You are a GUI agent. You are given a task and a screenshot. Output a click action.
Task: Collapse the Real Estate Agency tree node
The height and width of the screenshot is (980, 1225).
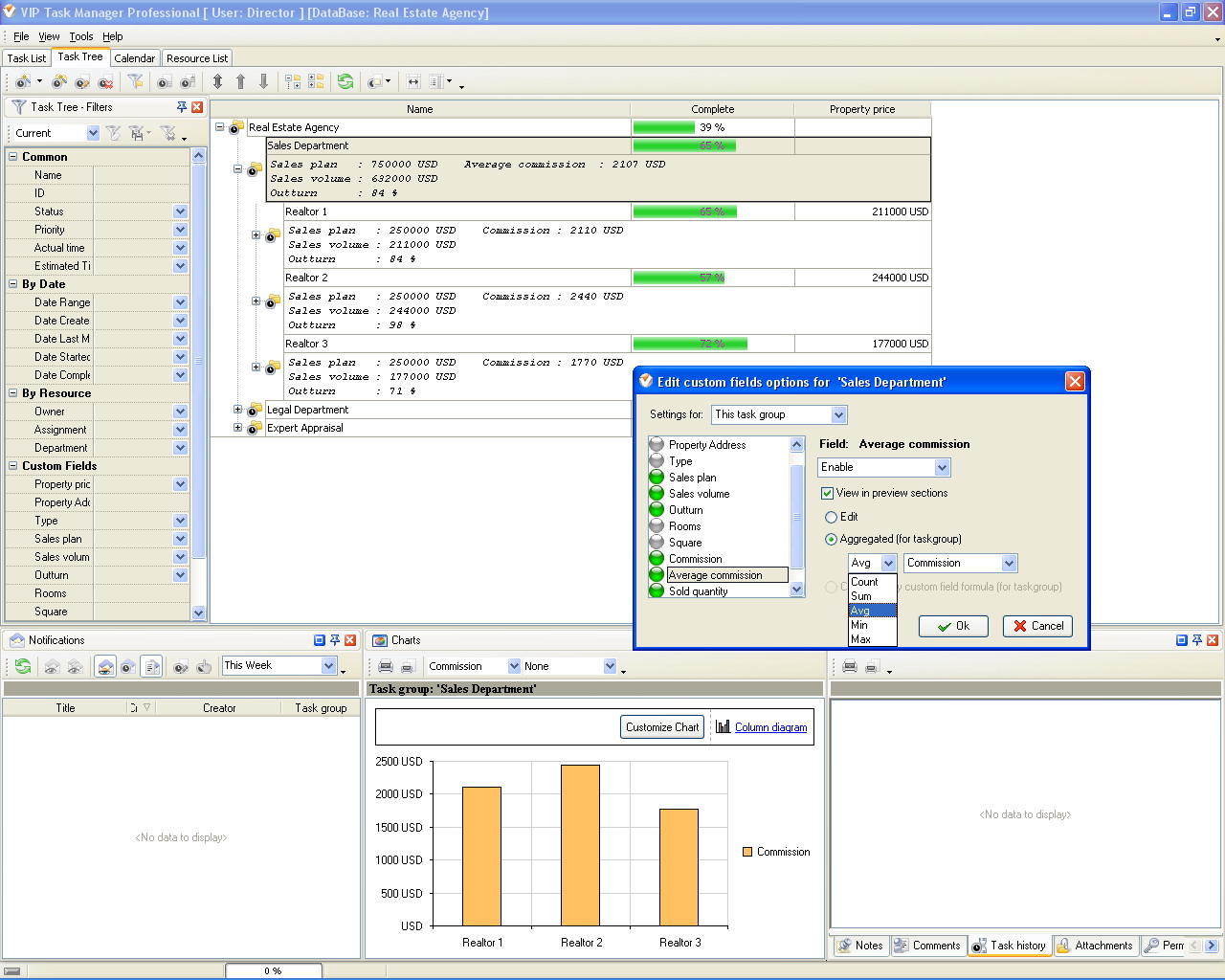pyautogui.click(x=220, y=127)
